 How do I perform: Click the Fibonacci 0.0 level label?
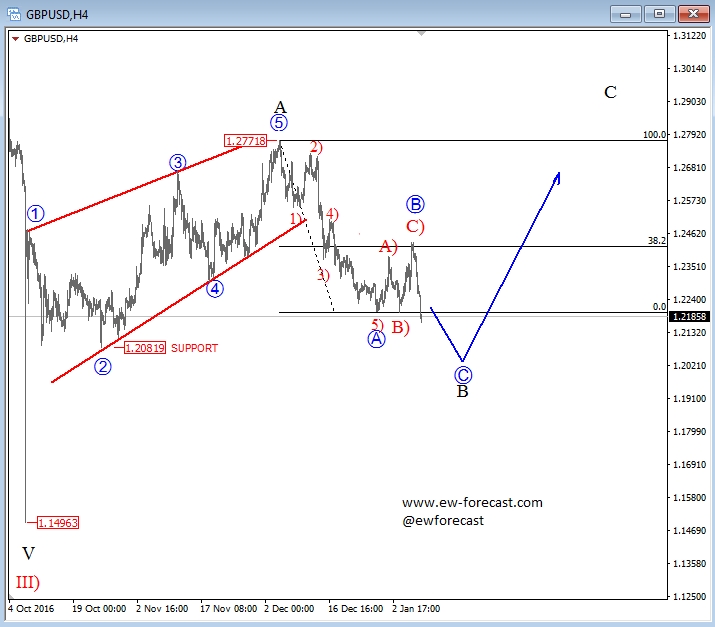pos(659,307)
